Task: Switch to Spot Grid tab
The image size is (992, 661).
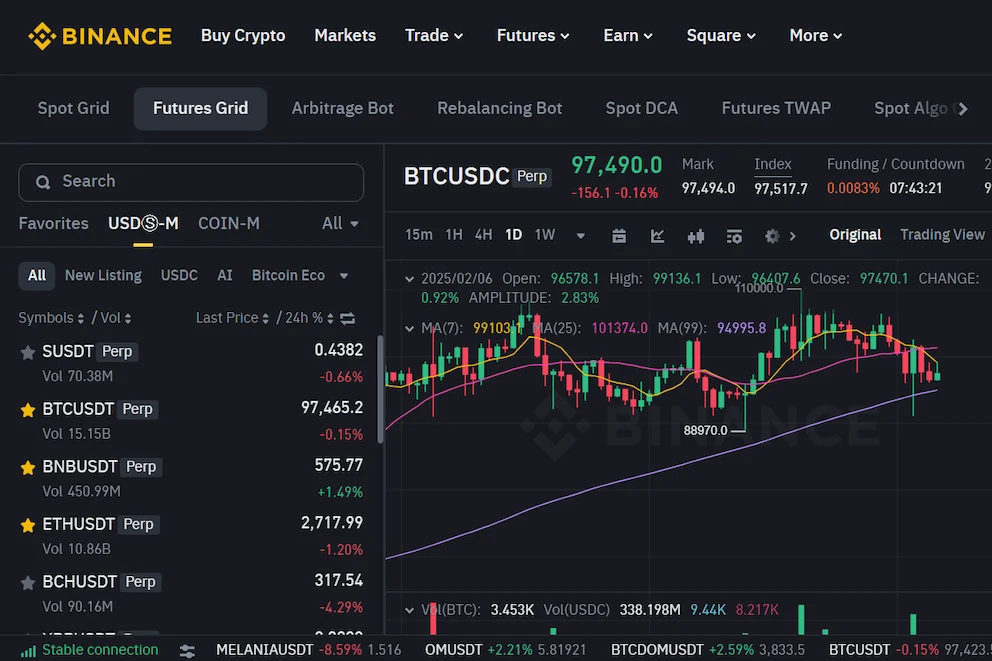Action: point(73,108)
